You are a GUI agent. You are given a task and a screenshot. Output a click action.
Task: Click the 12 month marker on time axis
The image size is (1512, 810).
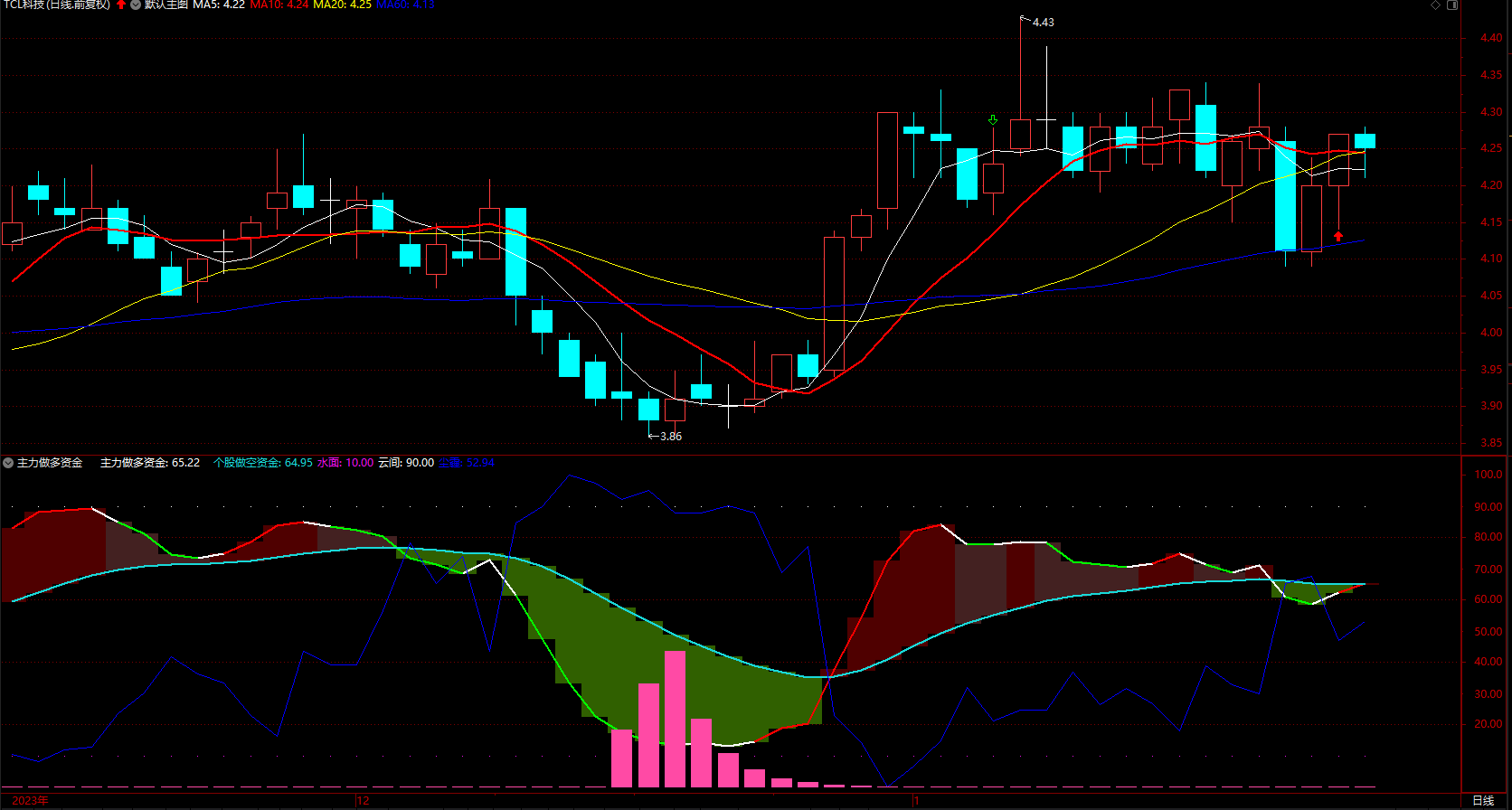coord(363,801)
